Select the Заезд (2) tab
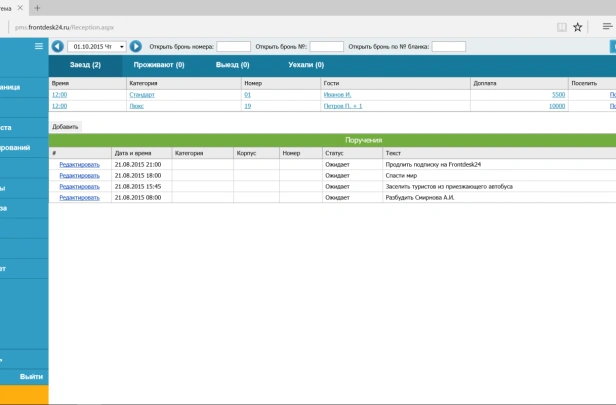The image size is (616, 405). tap(85, 65)
